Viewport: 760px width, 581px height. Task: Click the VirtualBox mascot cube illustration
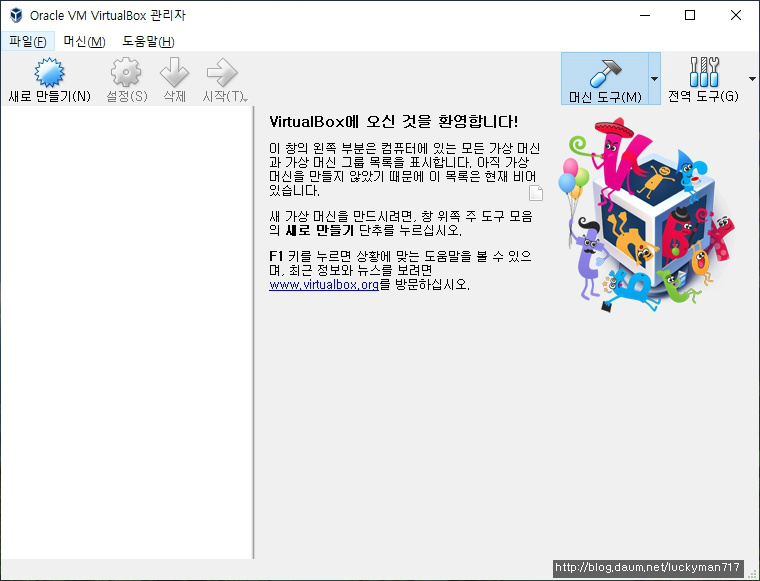(x=646, y=215)
